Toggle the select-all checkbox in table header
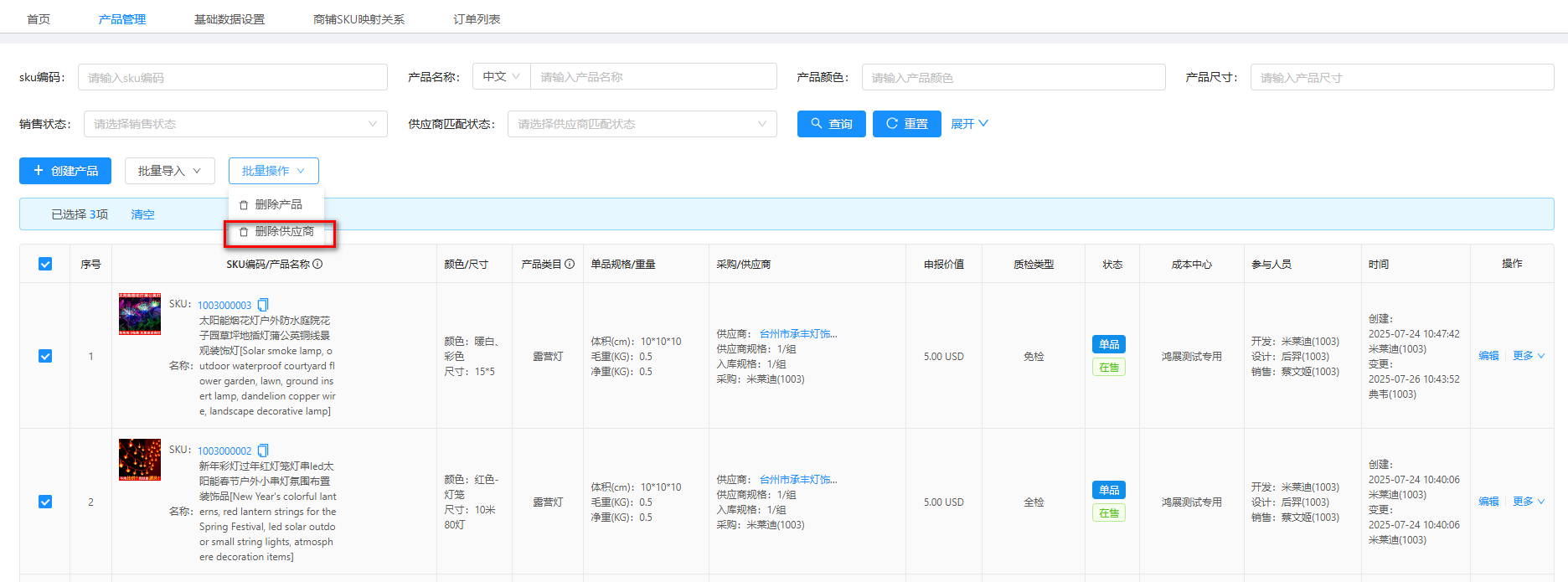This screenshot has height=582, width=1568. [x=45, y=264]
